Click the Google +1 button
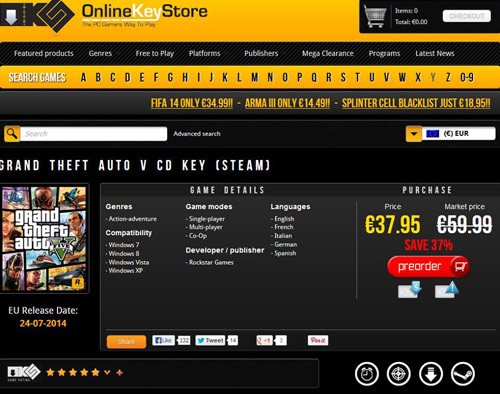Screen dimensions: 500x394 (264, 340)
